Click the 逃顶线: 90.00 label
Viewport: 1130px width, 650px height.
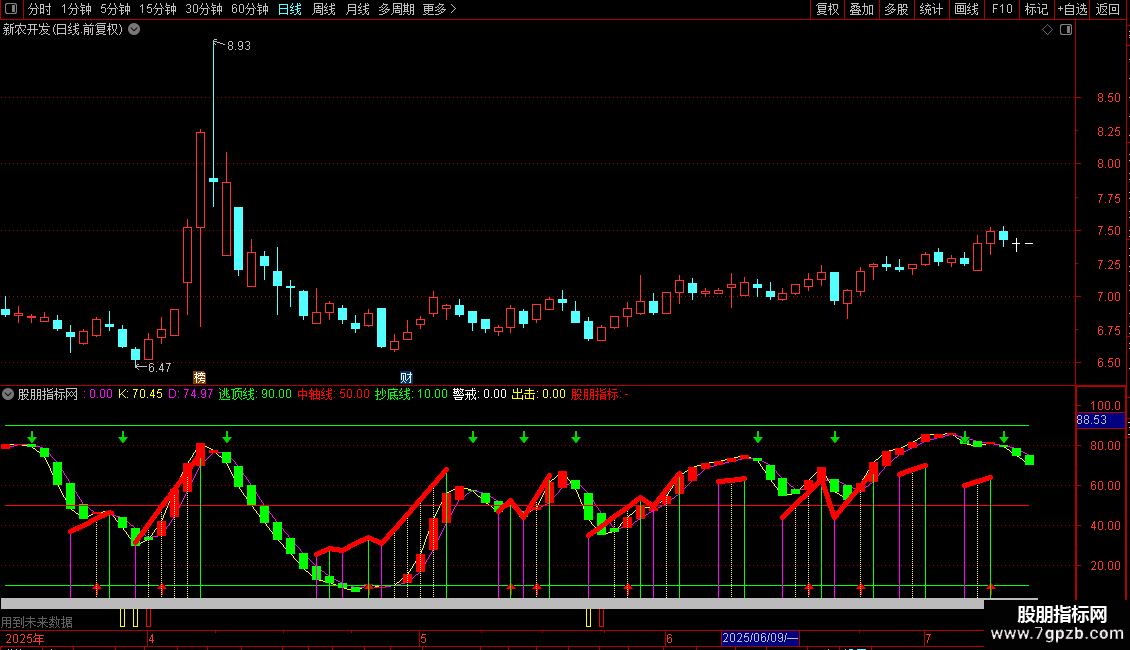coord(255,394)
